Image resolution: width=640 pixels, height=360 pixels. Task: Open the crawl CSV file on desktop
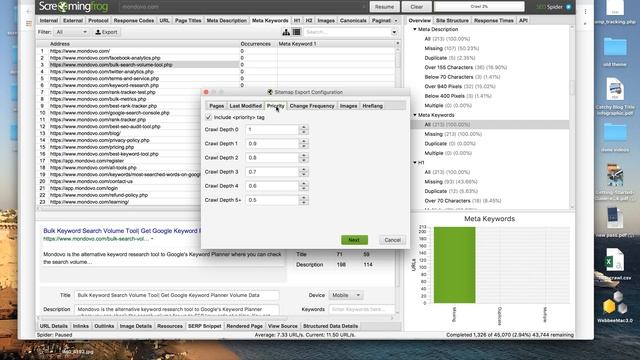pos(614,264)
